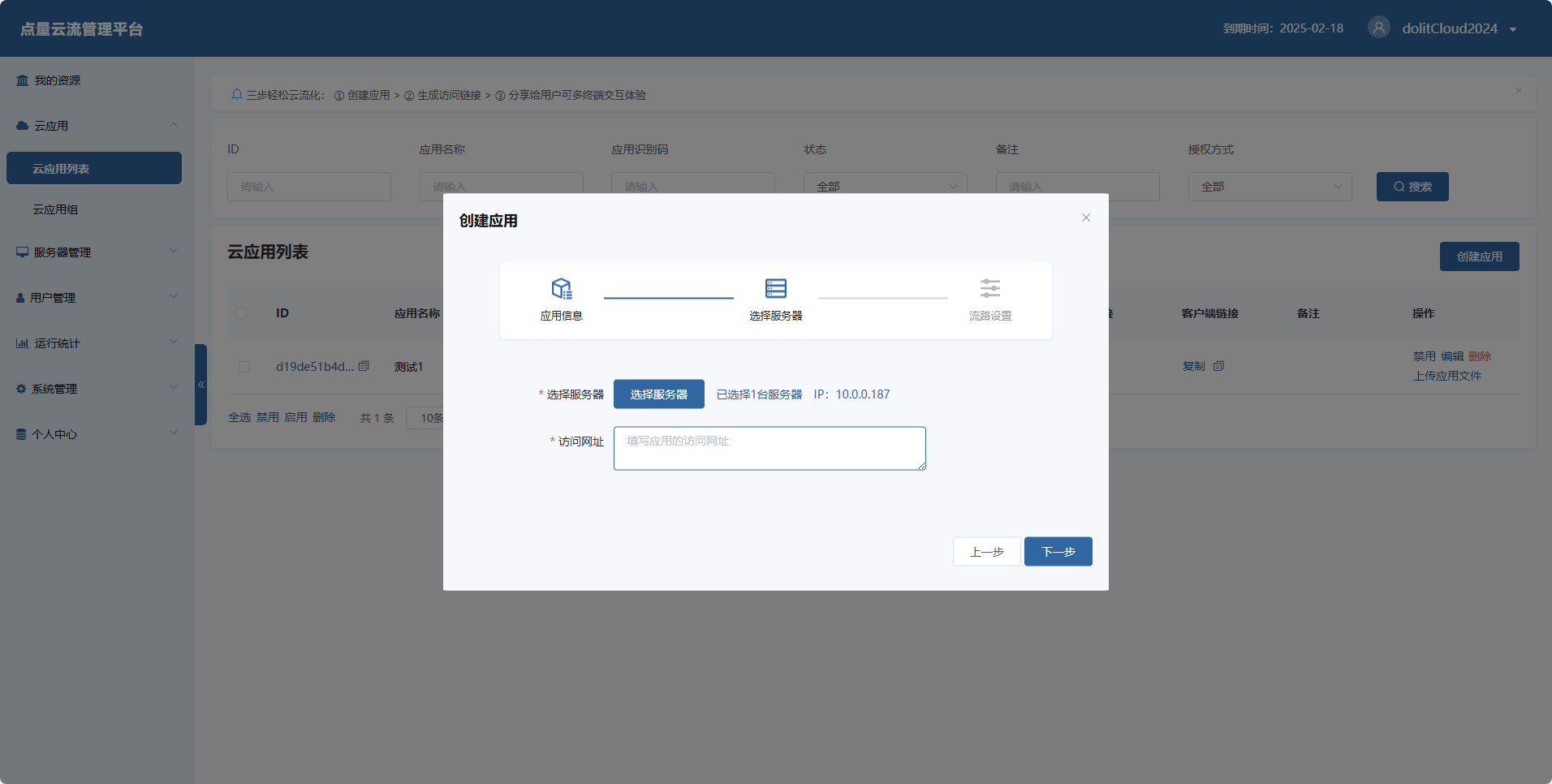
Task: Check the row checkbox for 测试1
Action: tap(244, 367)
